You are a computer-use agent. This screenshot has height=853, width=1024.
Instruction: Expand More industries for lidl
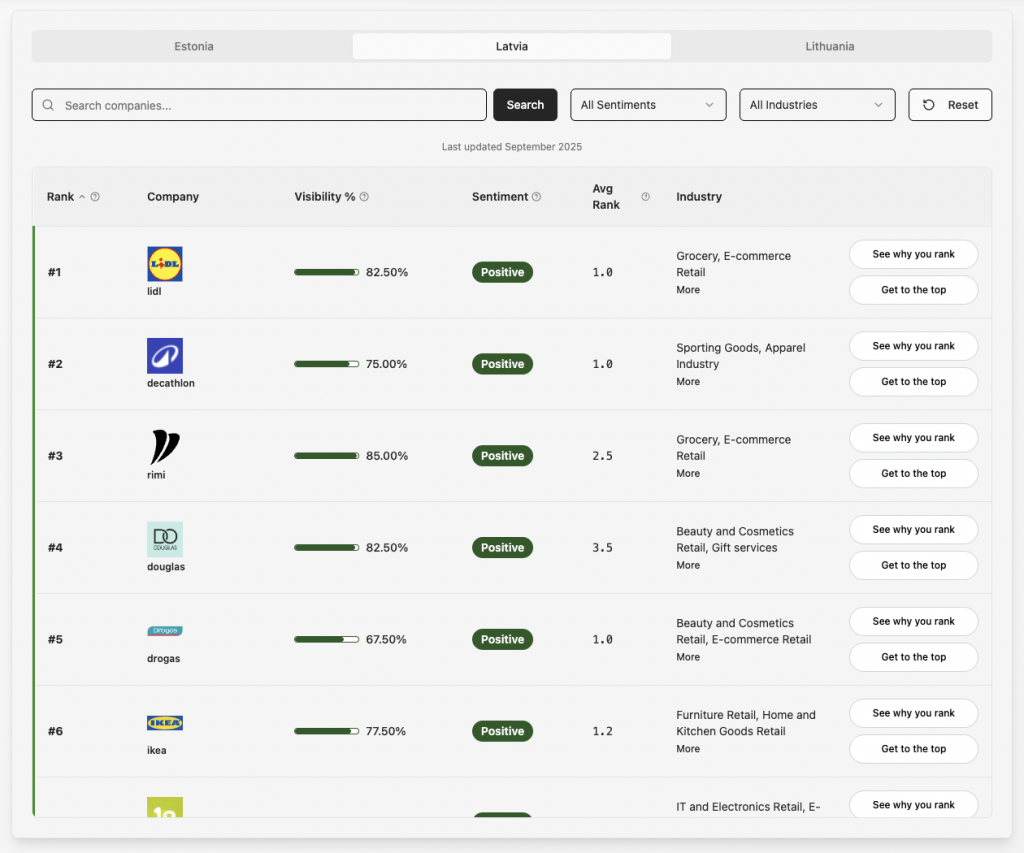[x=688, y=290]
